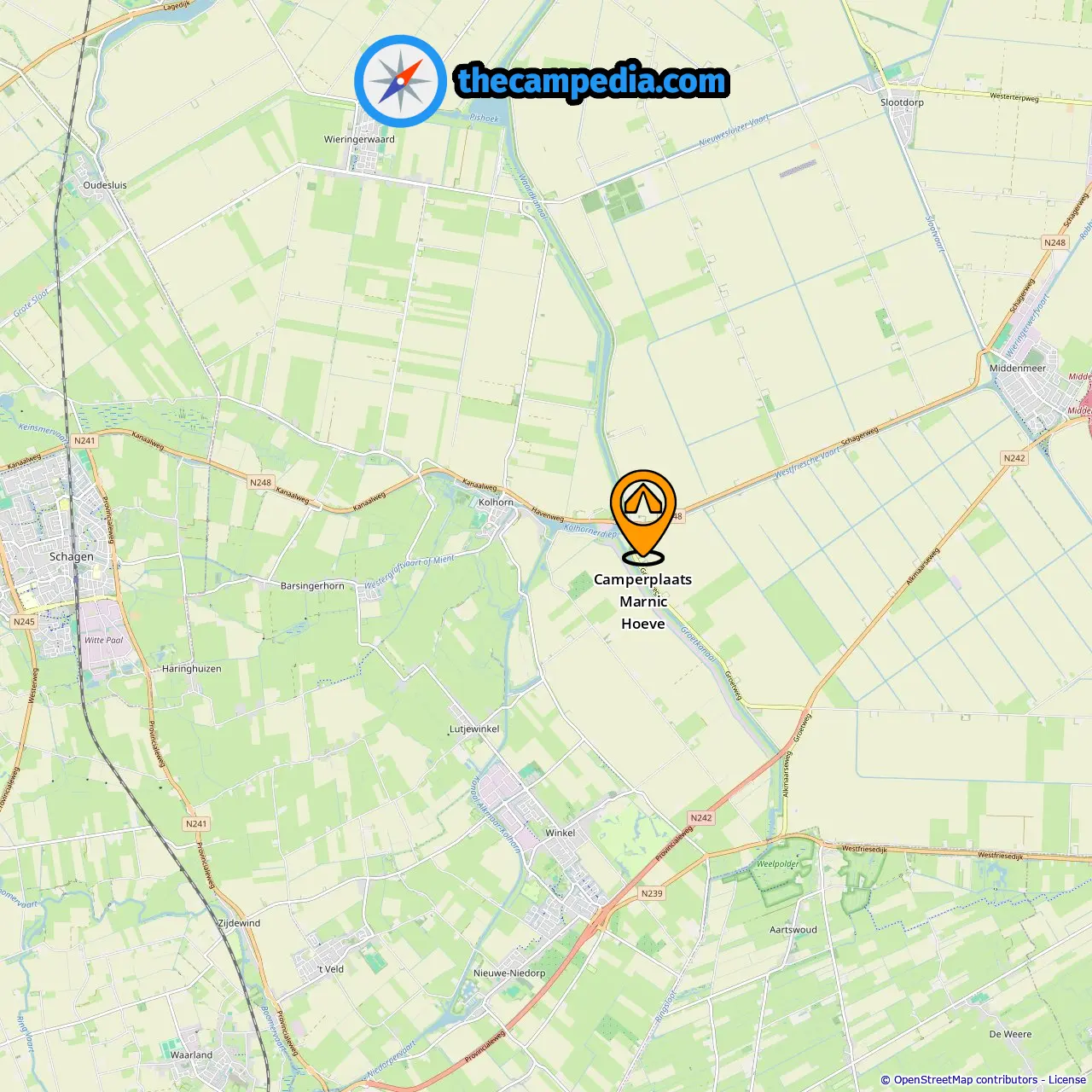This screenshot has height=1092, width=1092.
Task: Click the Nieuwe-Niedorp label
Action: pyautogui.click(x=509, y=973)
